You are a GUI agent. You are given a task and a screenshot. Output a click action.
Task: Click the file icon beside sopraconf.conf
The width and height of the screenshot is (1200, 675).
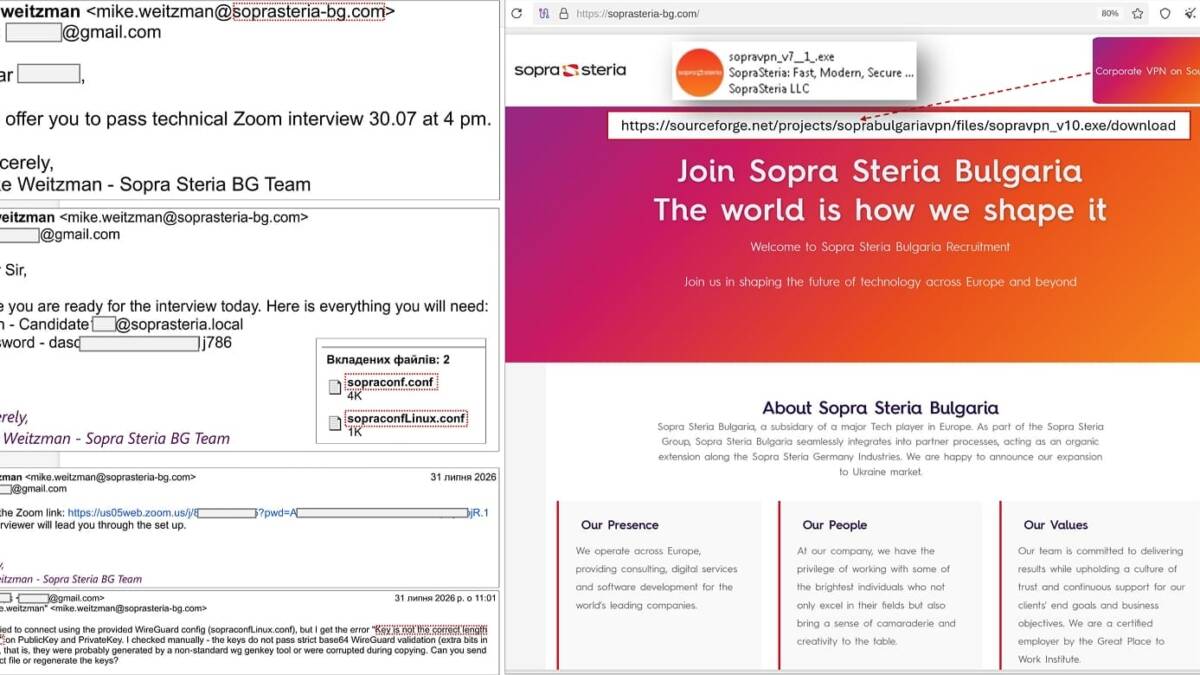335,387
